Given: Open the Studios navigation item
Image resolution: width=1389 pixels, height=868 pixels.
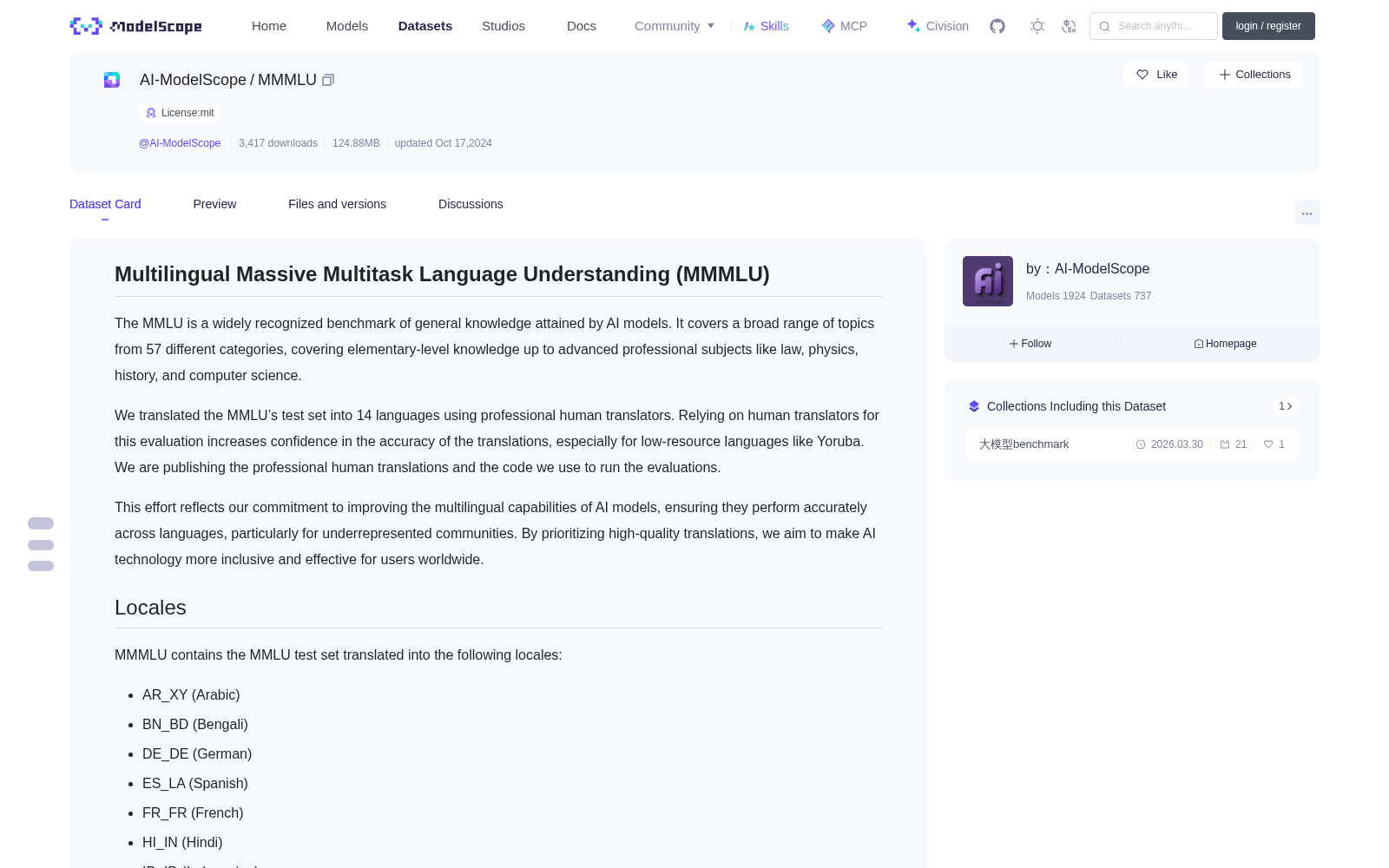Looking at the screenshot, I should [504, 26].
